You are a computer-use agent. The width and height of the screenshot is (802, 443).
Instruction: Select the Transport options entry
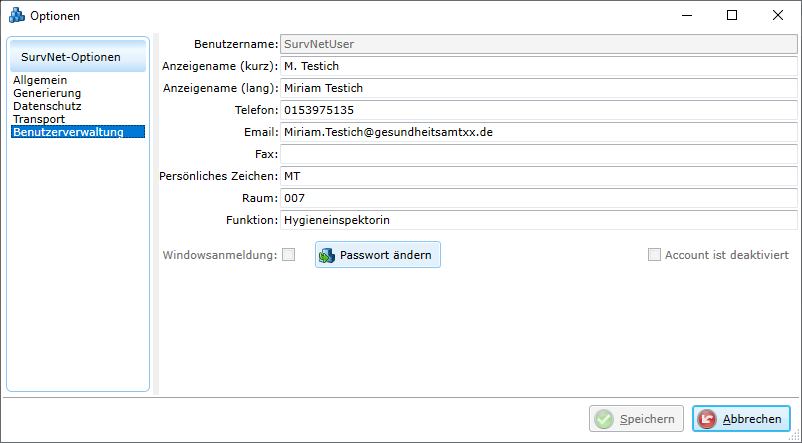point(39,119)
